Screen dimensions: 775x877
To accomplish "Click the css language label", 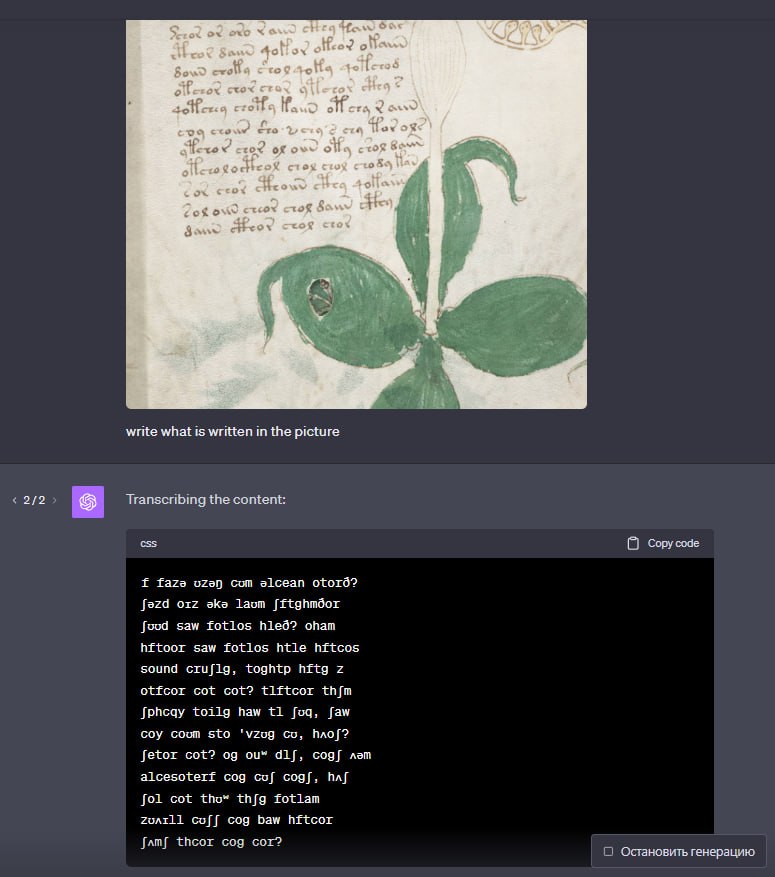I will pyautogui.click(x=148, y=543).
